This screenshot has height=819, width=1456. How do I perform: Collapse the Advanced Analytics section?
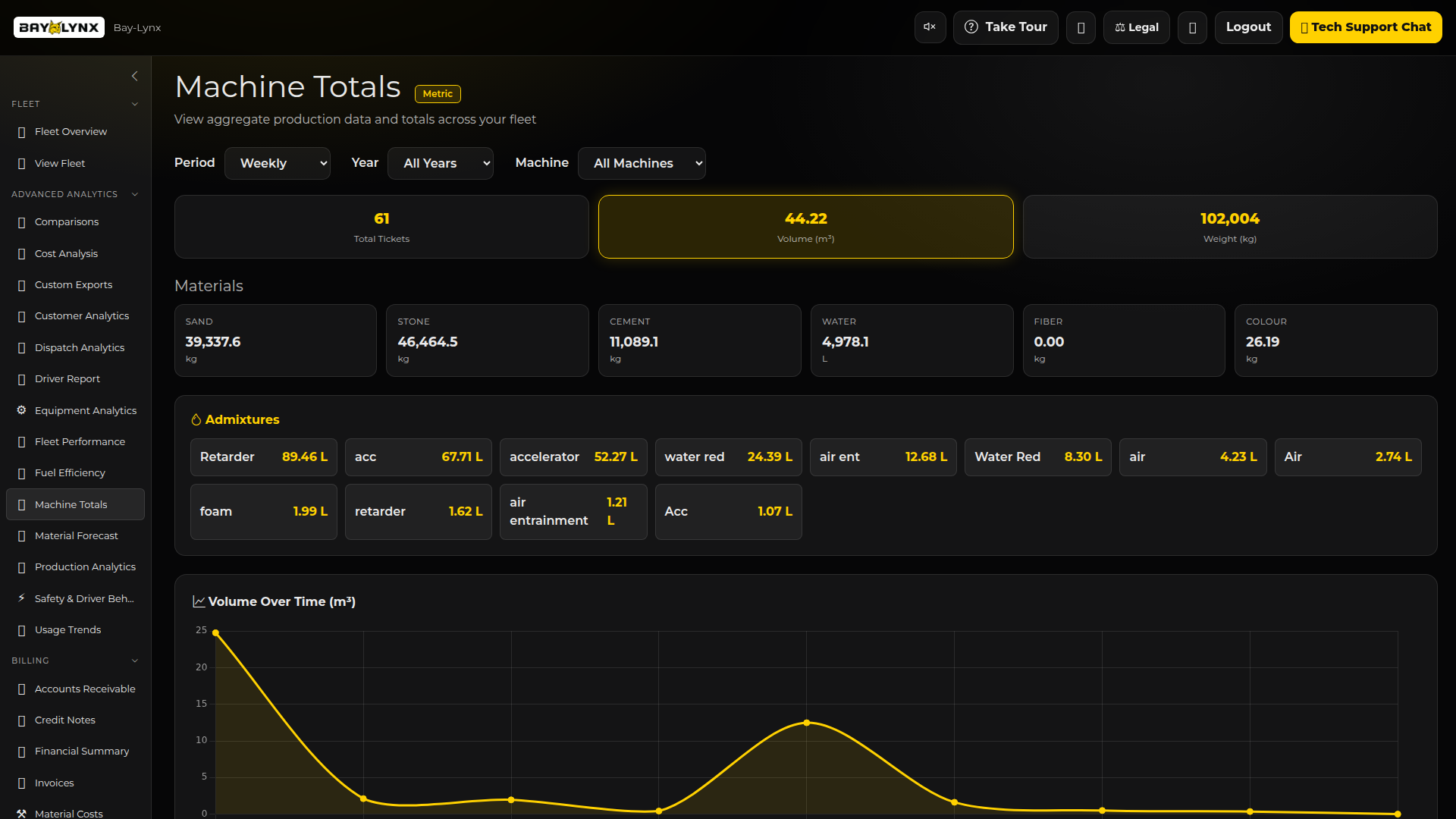click(135, 194)
